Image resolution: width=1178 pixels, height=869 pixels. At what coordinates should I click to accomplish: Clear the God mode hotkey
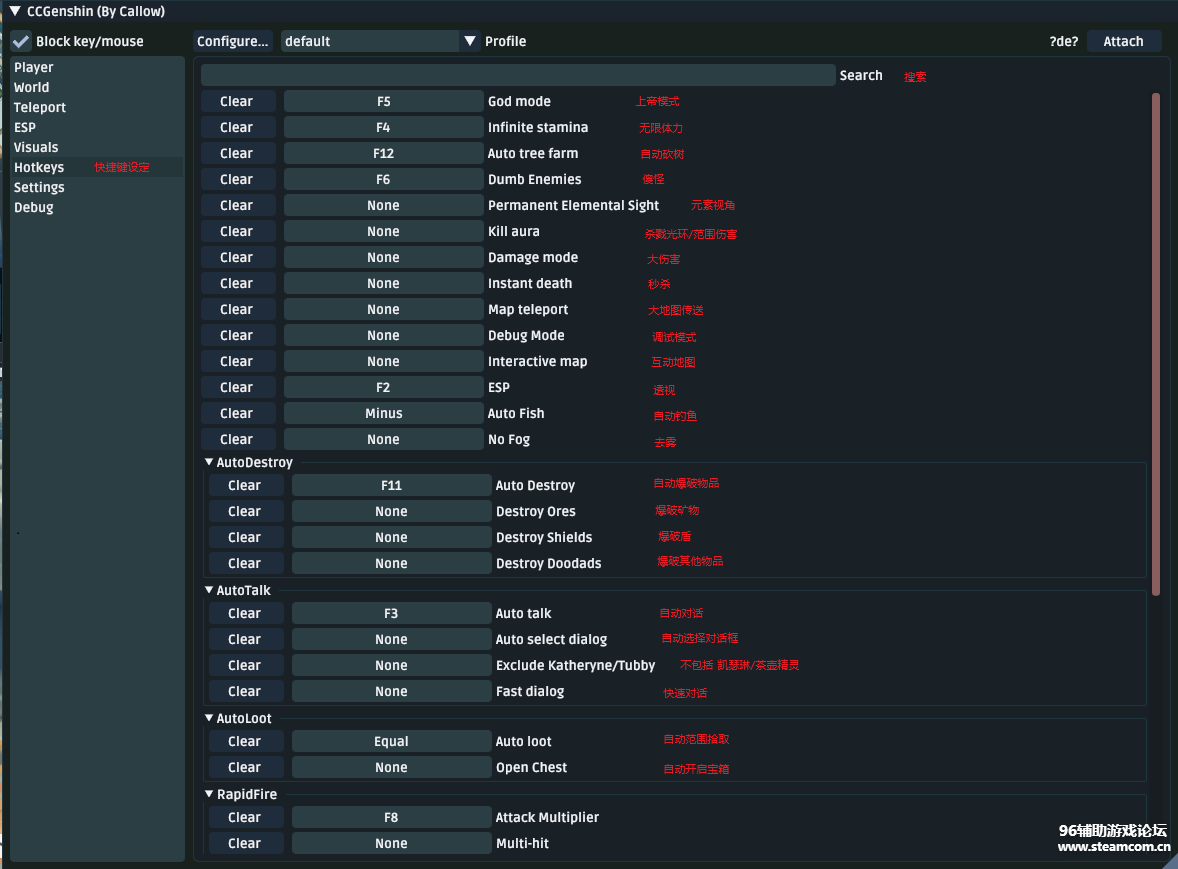click(237, 102)
